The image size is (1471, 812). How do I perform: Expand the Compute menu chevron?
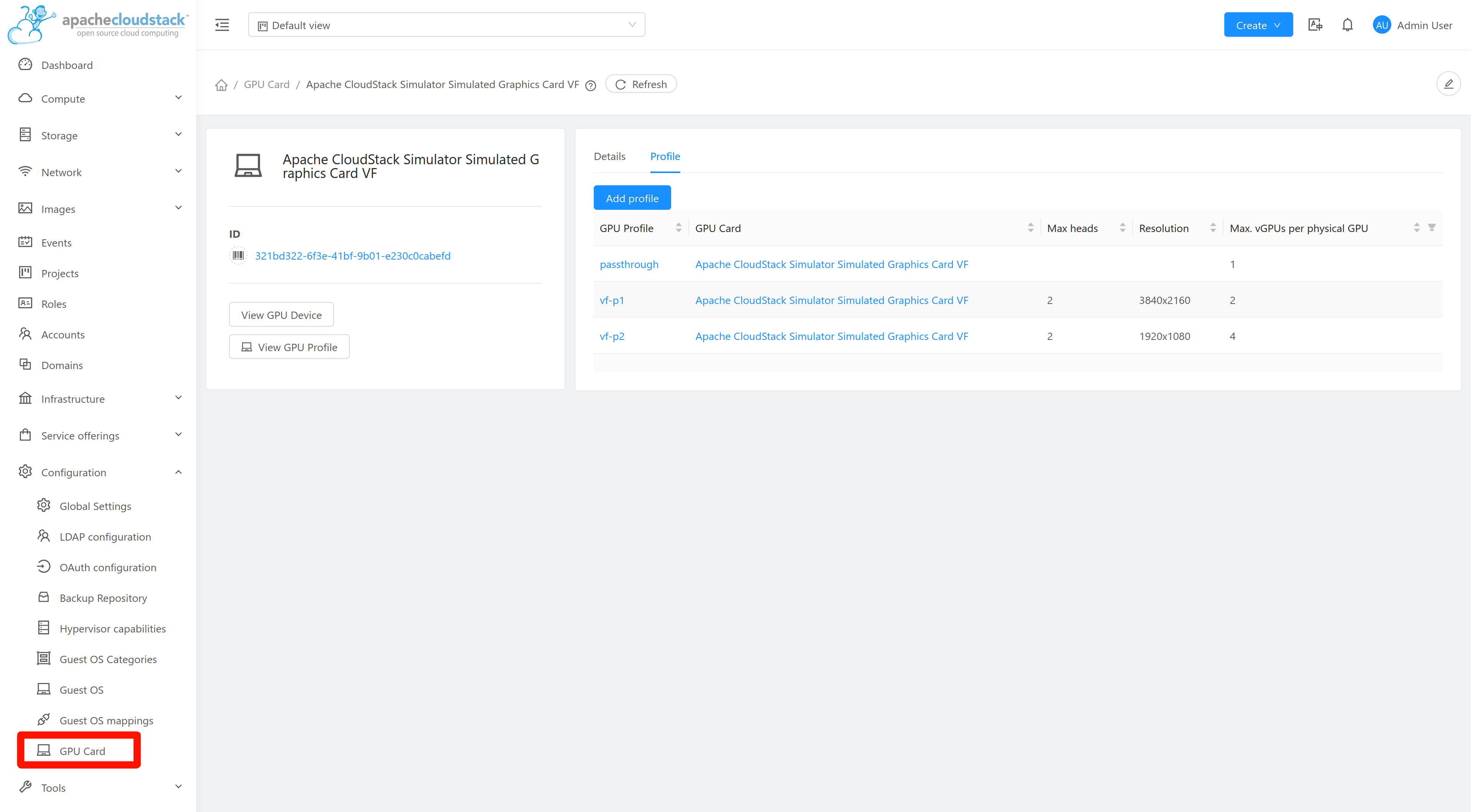coord(178,98)
